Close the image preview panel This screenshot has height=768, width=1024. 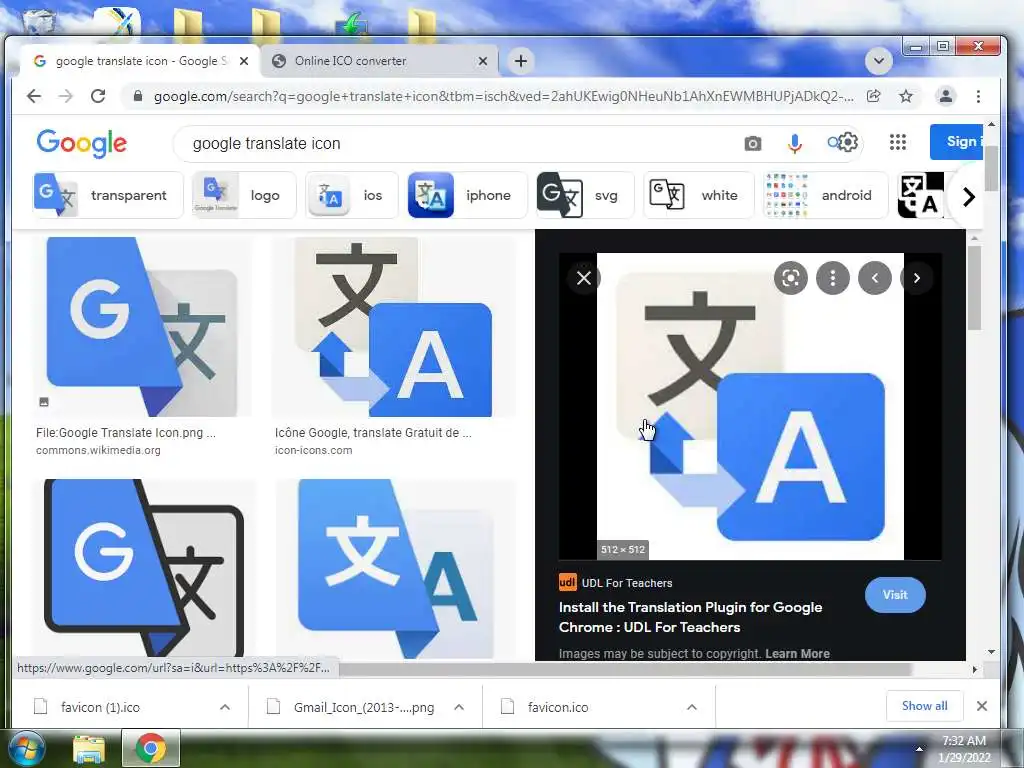(x=584, y=278)
